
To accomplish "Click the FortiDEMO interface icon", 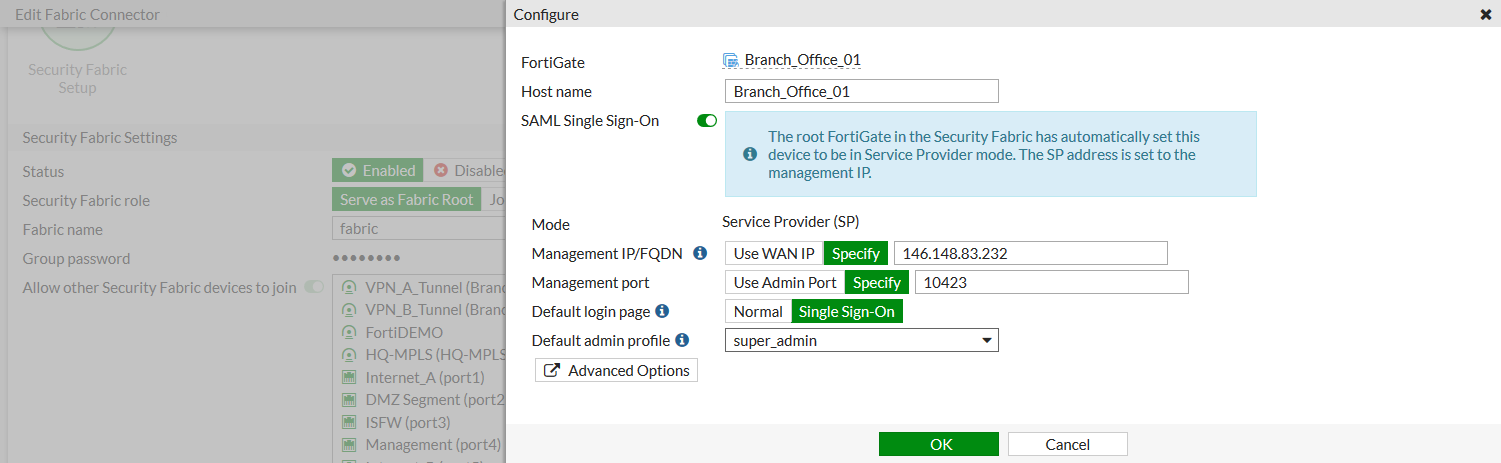I will pyautogui.click(x=349, y=332).
